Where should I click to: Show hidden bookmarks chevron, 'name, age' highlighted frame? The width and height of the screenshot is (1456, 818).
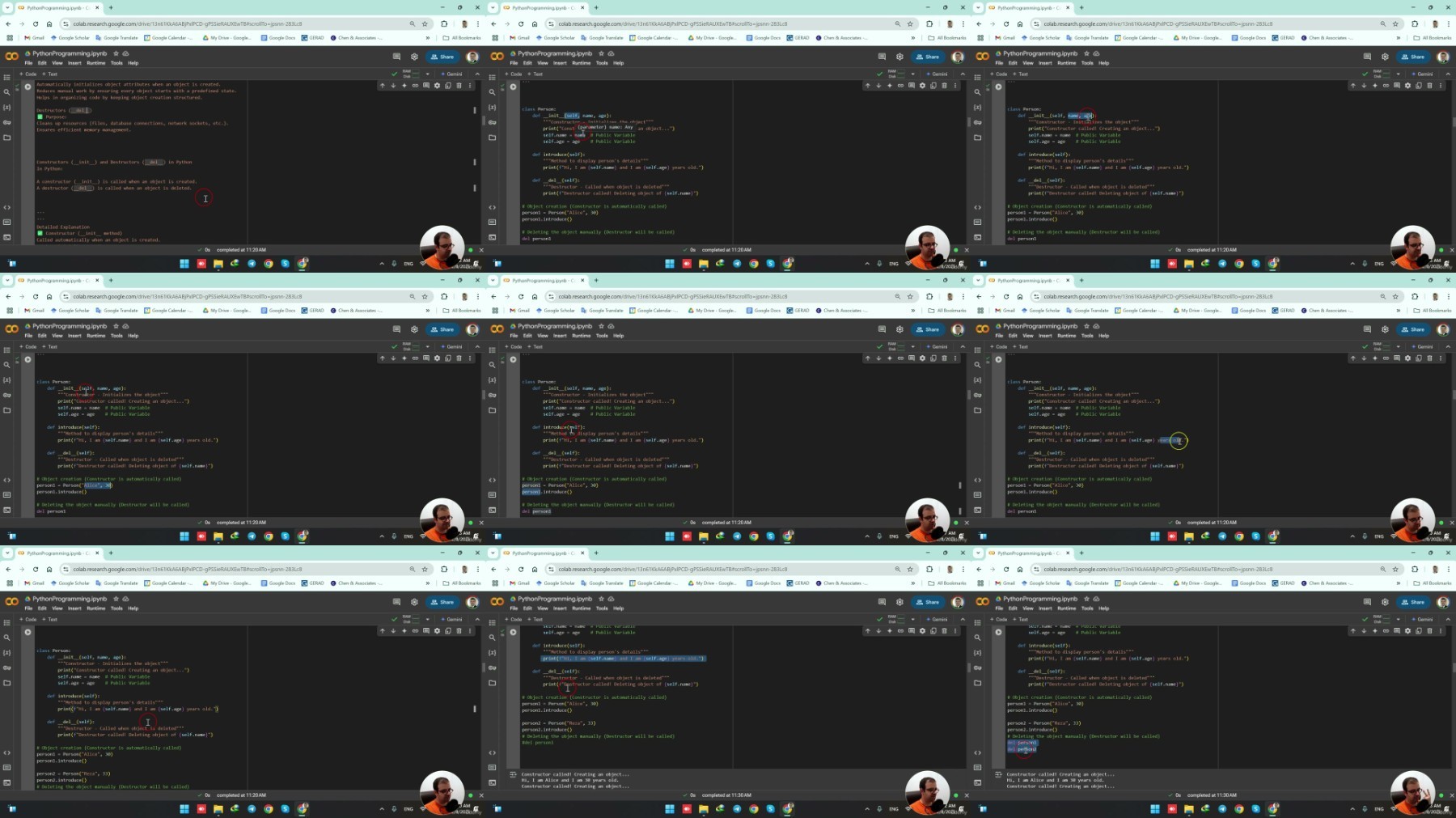(1398, 37)
